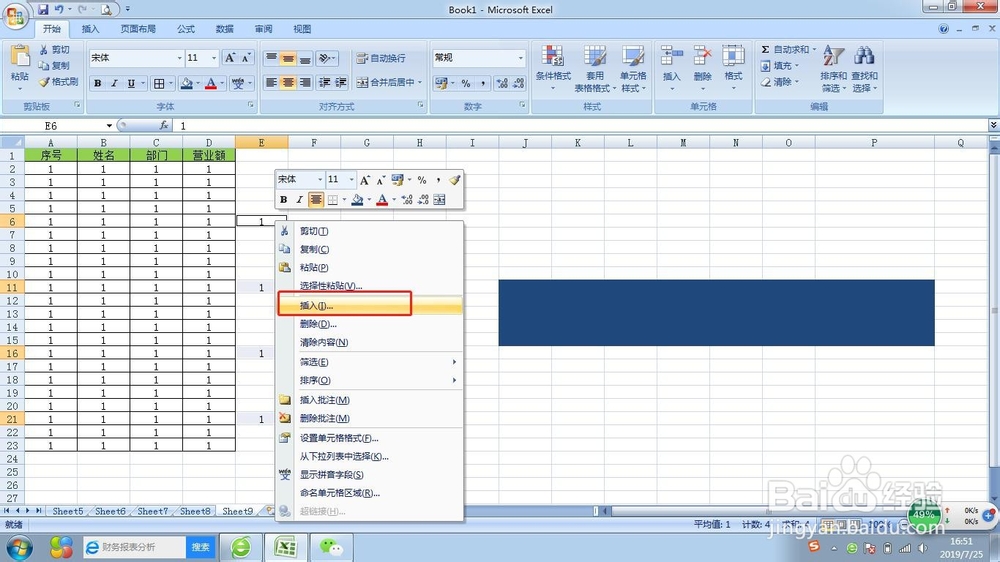The width and height of the screenshot is (1000, 562).
Task: Switch to 公式 ribbon tab
Action: coord(186,29)
